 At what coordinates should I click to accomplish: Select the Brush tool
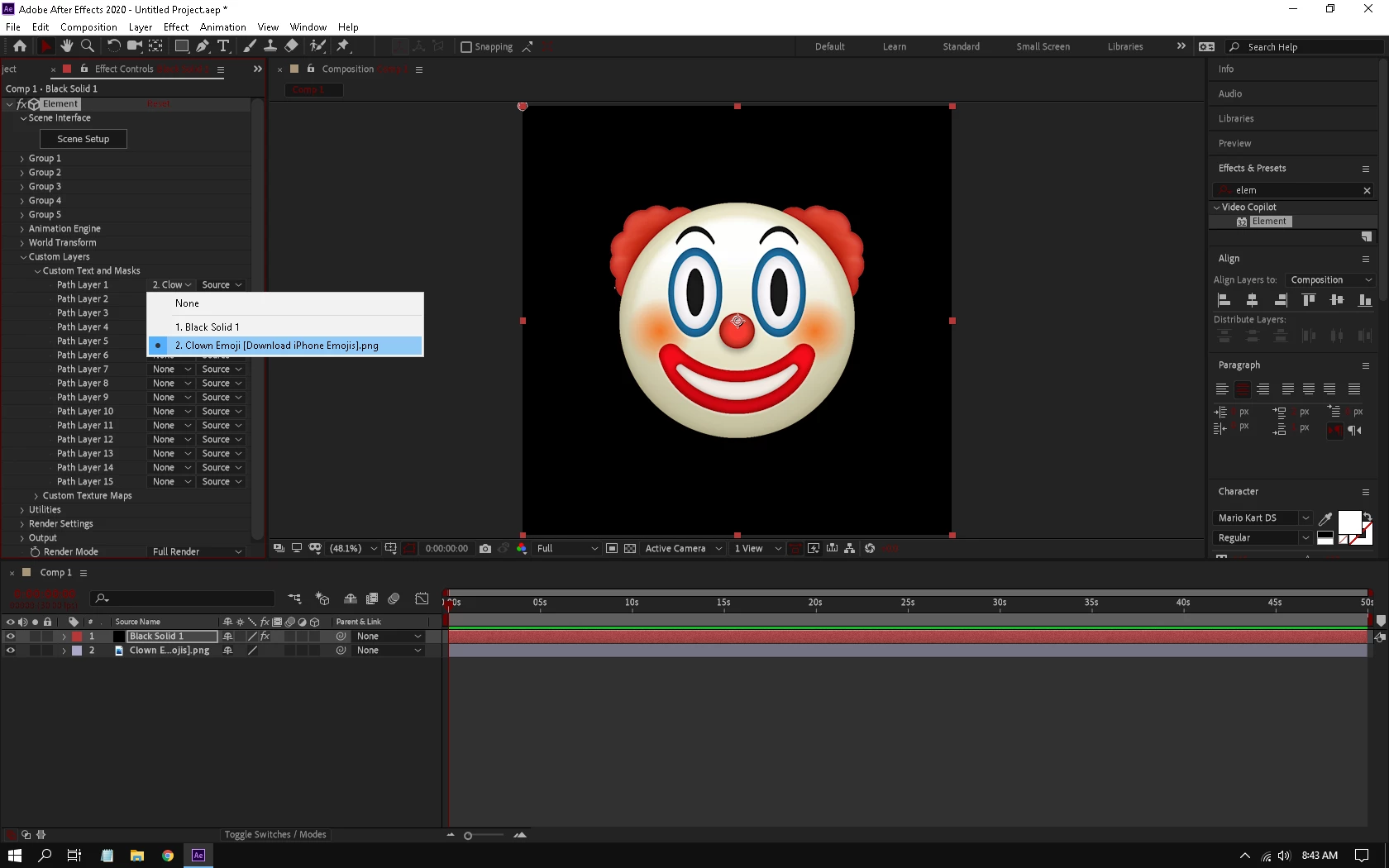click(x=250, y=46)
